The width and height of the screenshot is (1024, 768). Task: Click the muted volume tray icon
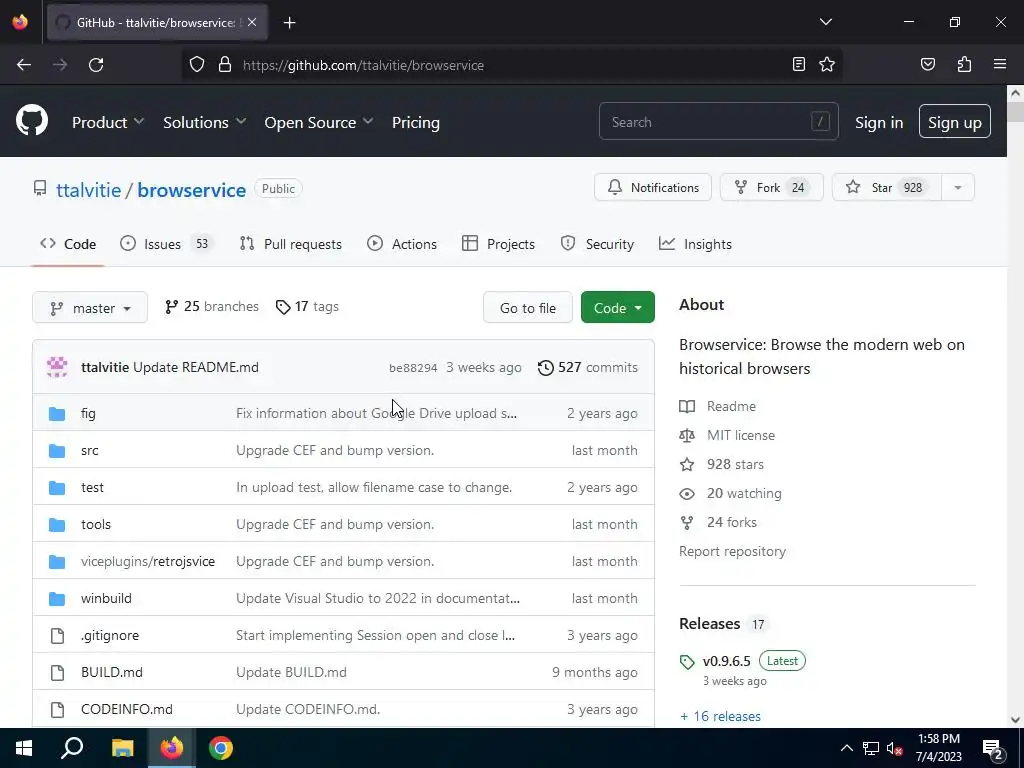894,748
